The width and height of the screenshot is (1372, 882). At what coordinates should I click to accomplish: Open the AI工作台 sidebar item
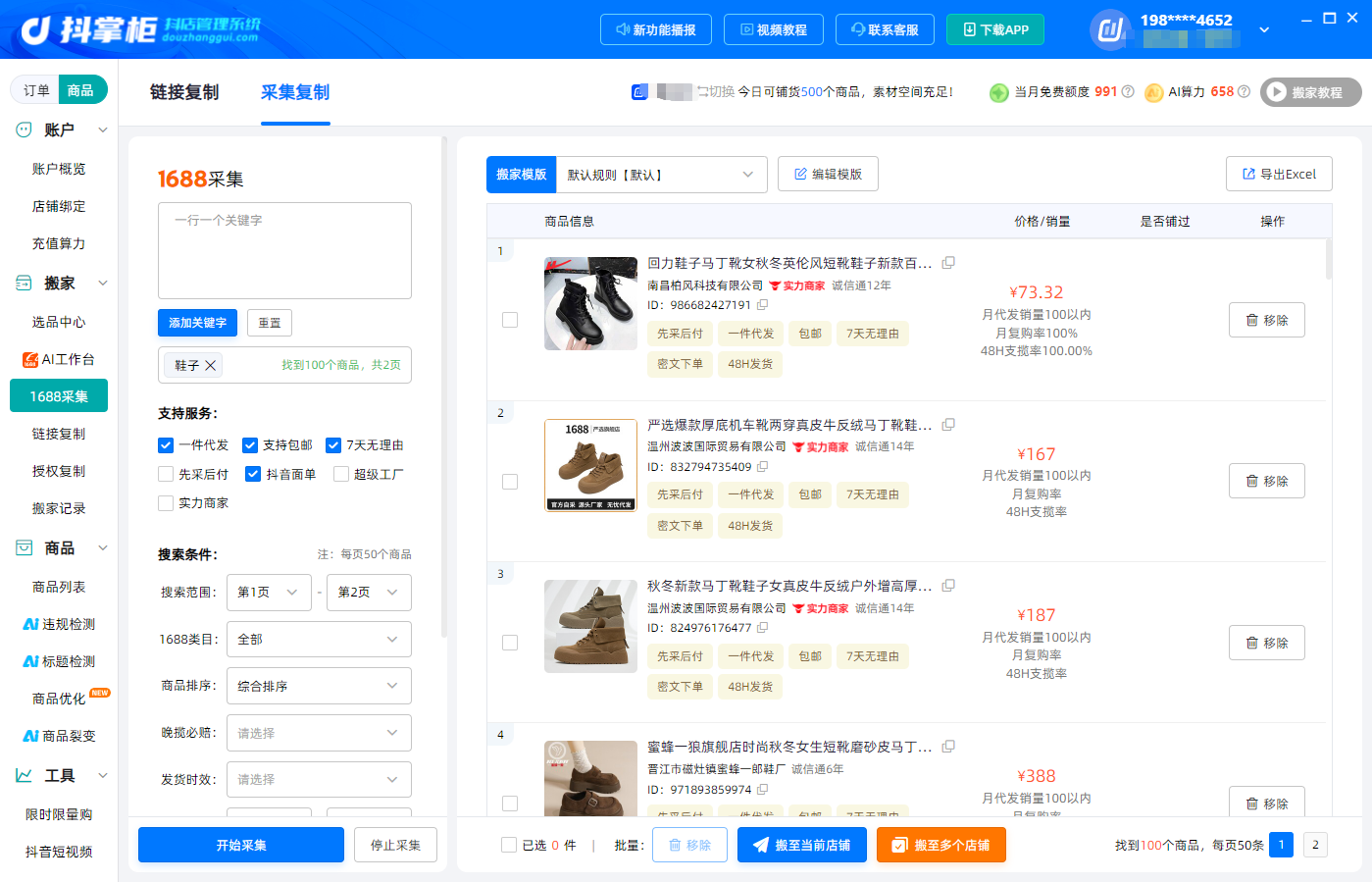[x=59, y=359]
